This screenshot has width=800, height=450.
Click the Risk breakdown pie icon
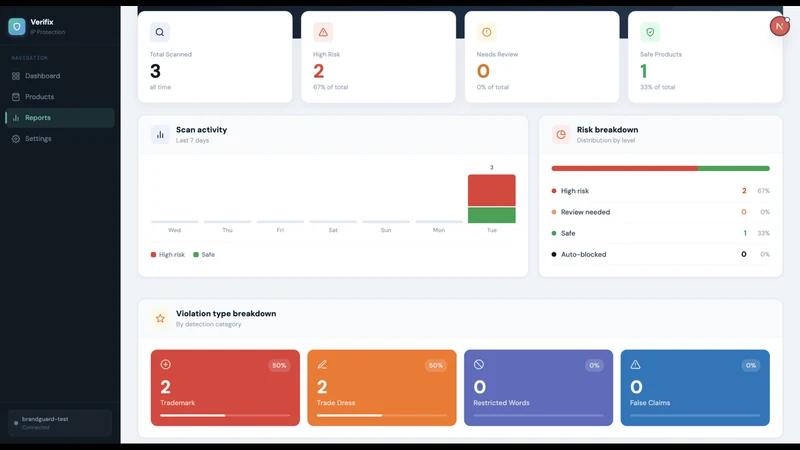point(561,135)
